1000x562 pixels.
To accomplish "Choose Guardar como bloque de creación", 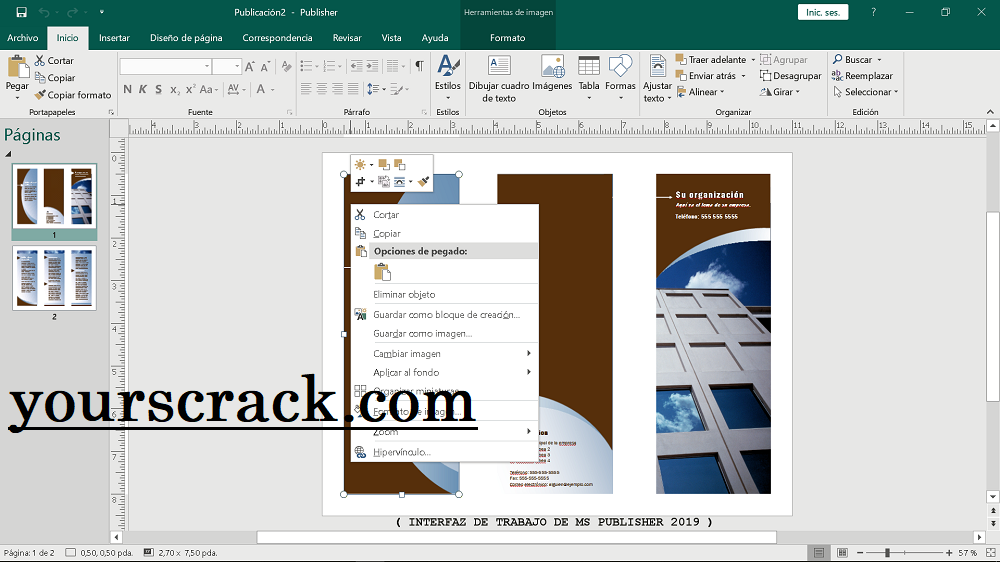I will tap(445, 314).
